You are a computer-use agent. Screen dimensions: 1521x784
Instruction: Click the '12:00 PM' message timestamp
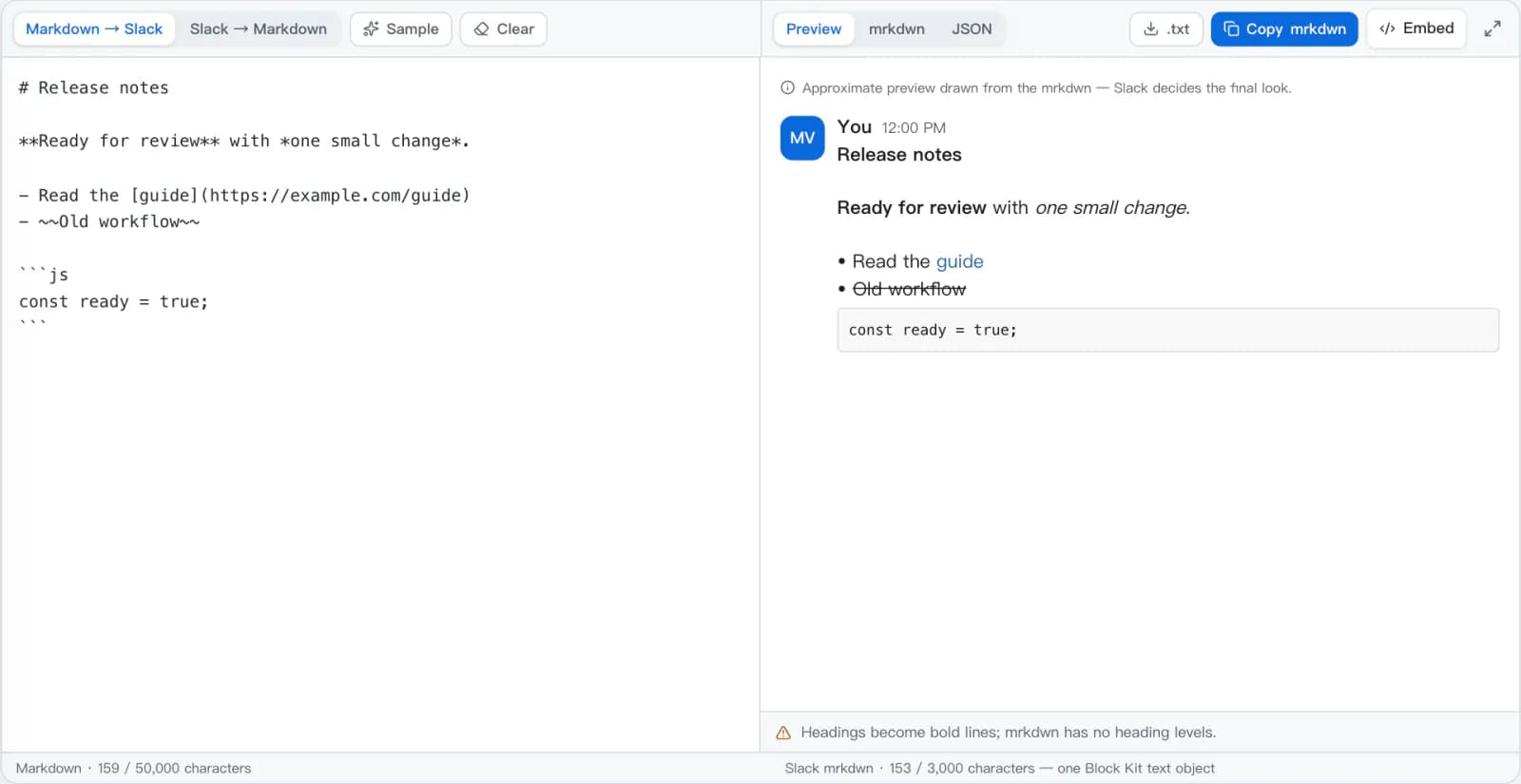pos(914,127)
